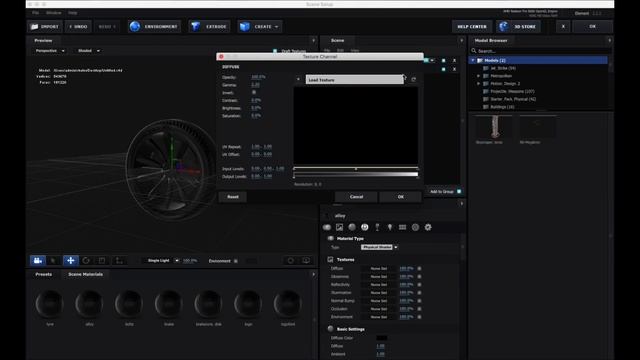Open the Help Center
Viewport: 640px width, 360px height.
coord(472,27)
